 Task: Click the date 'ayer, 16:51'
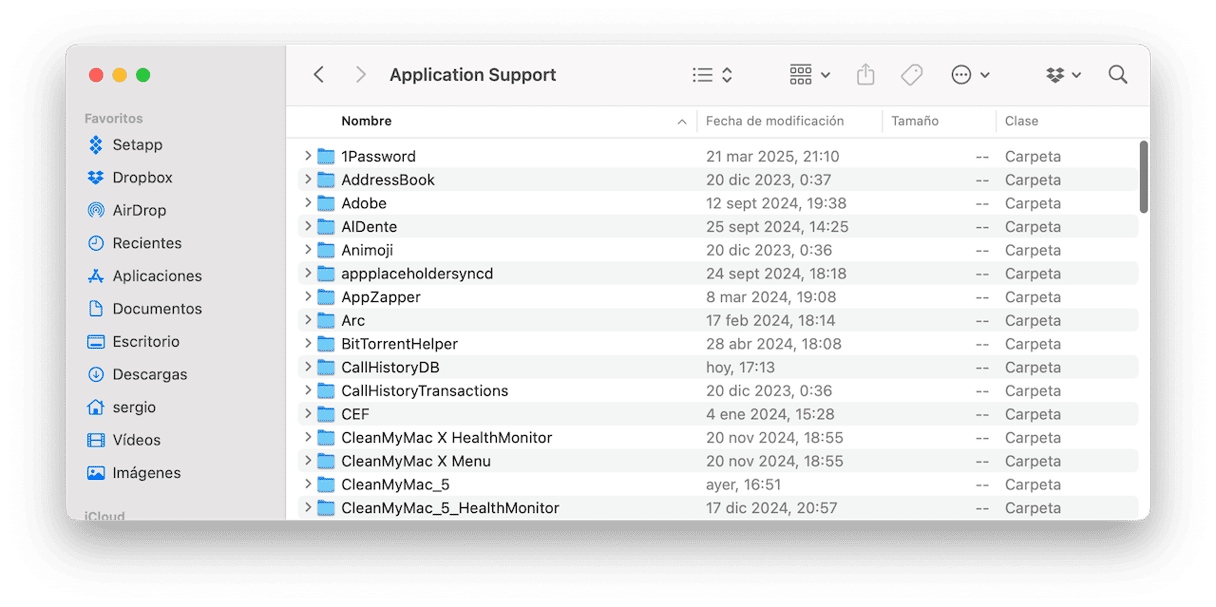[x=744, y=484]
